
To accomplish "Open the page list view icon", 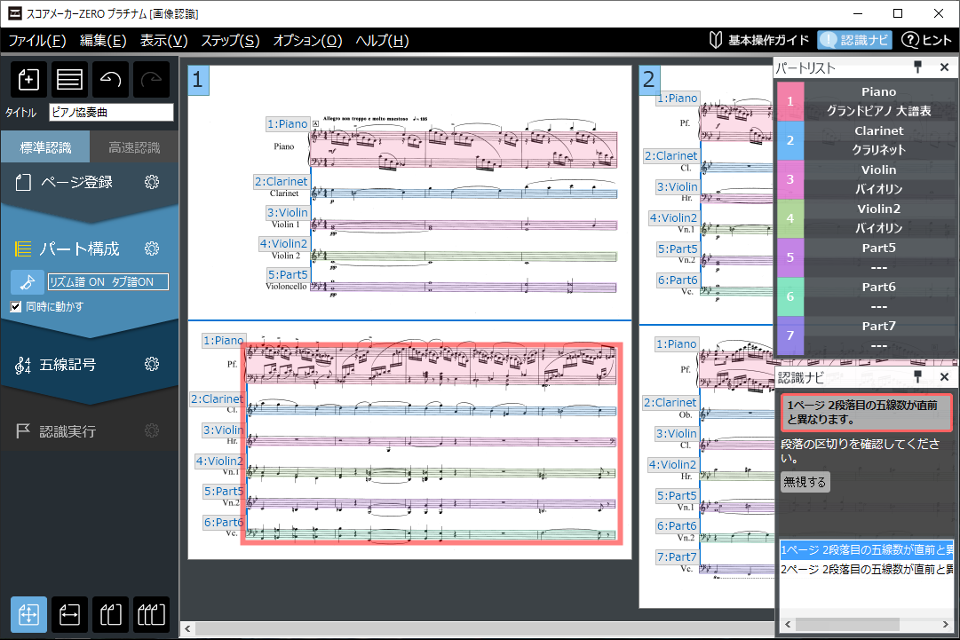I will pos(69,79).
